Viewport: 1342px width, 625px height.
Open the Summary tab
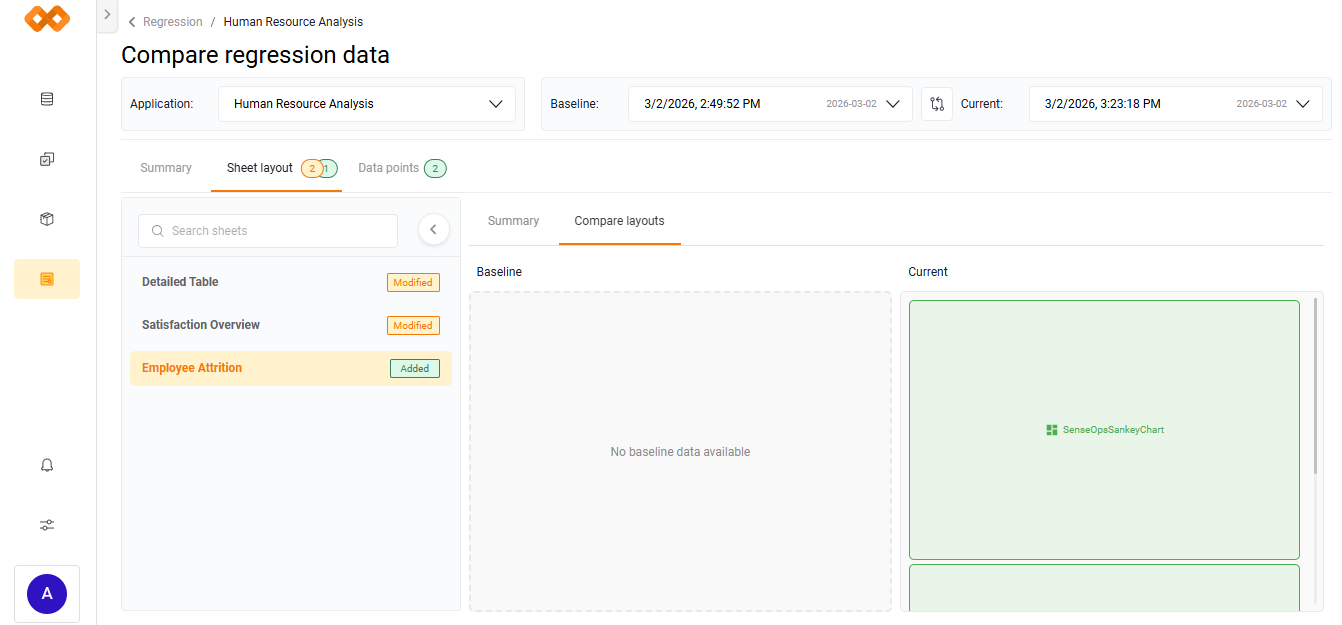(166, 168)
